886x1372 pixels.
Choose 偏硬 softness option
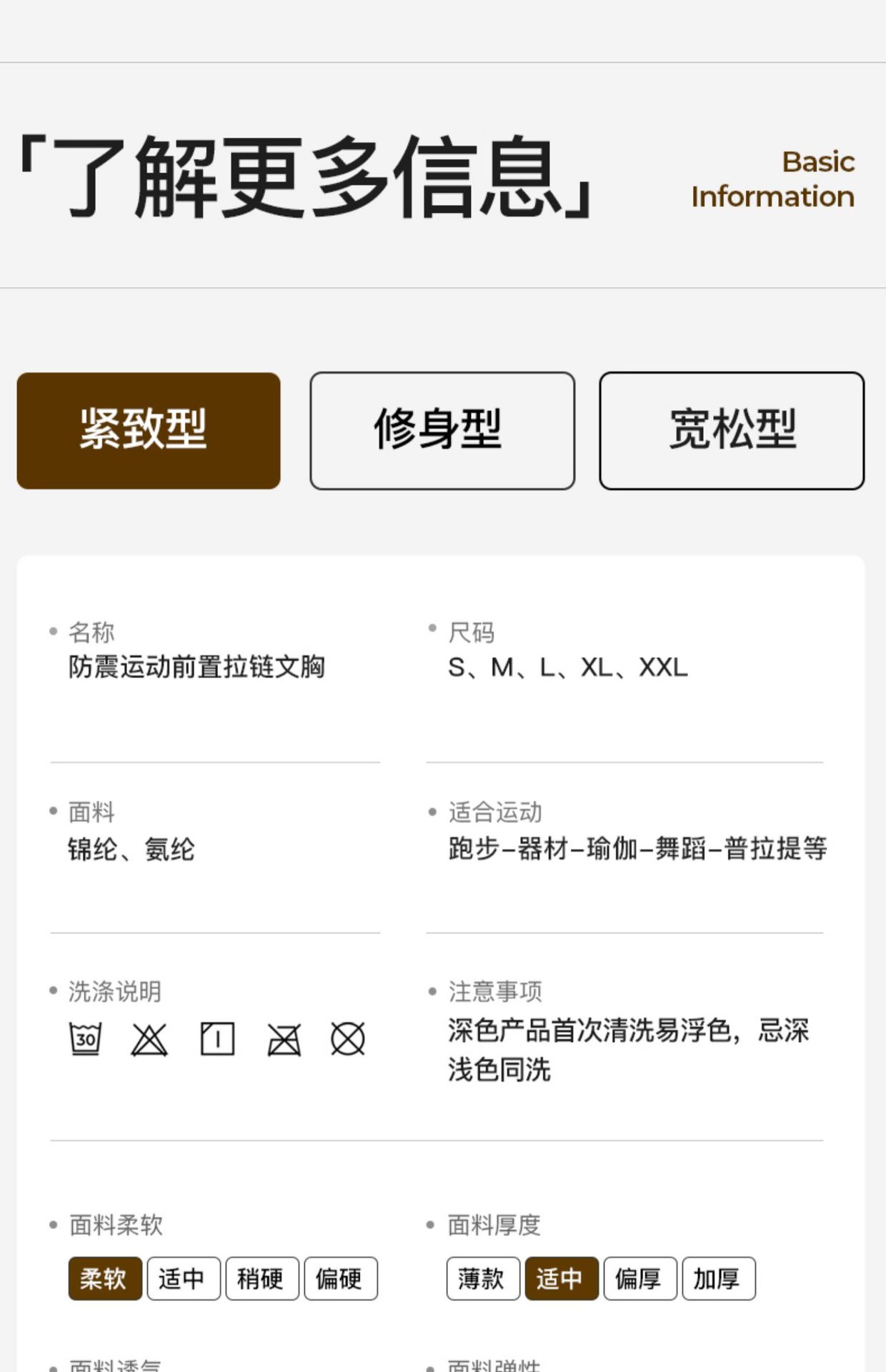click(x=341, y=1278)
